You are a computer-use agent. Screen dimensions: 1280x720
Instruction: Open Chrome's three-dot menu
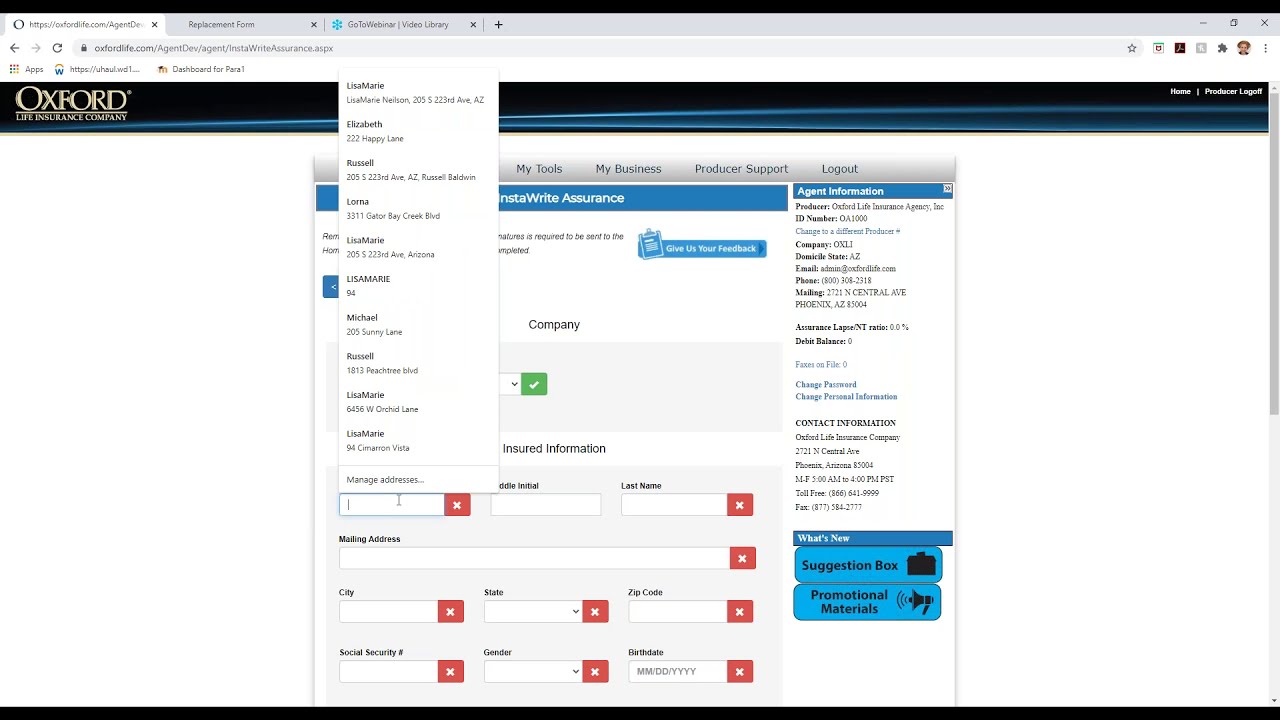tap(1266, 48)
